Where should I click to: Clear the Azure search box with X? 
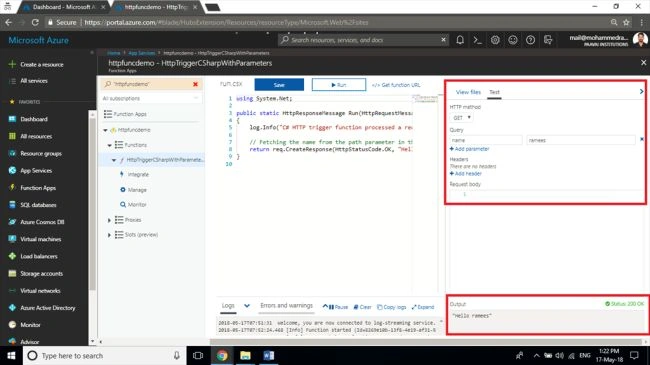443,40
